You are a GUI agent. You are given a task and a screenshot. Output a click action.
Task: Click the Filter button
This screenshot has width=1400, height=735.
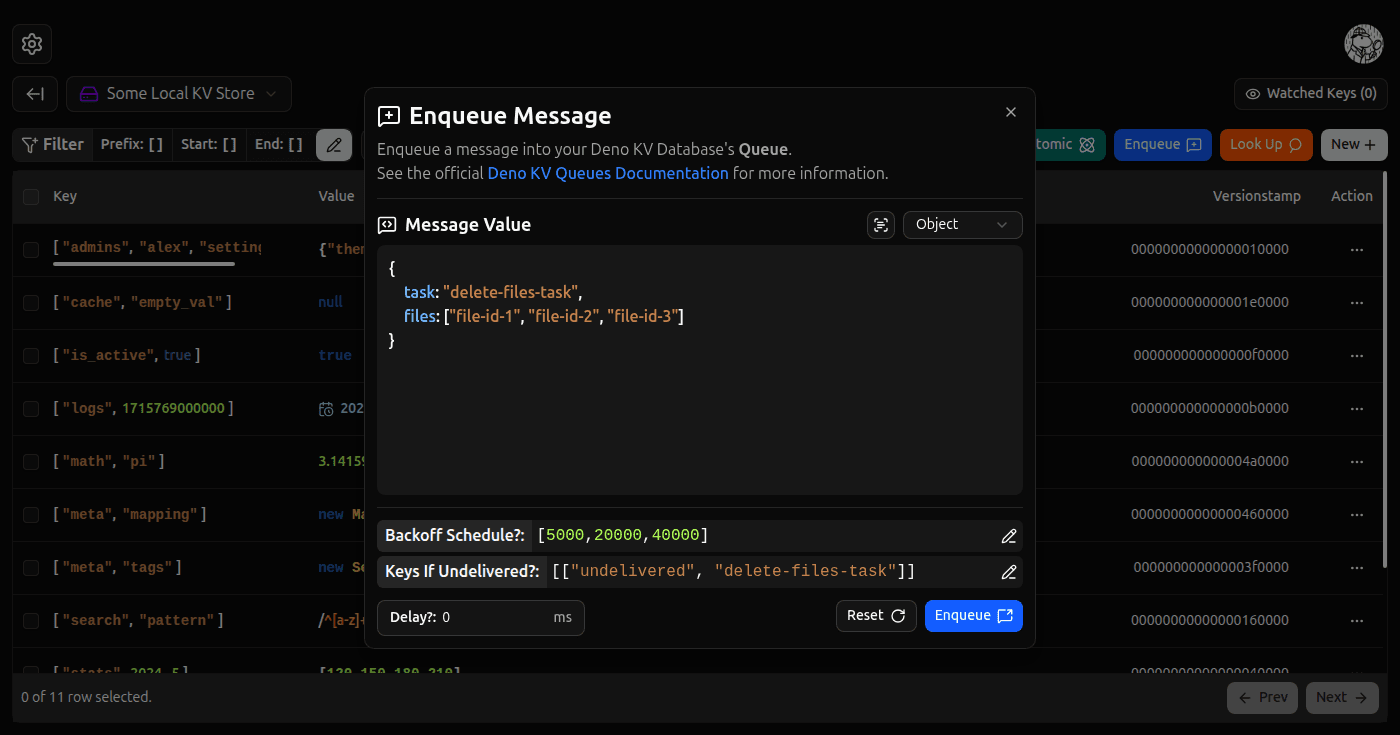53,145
